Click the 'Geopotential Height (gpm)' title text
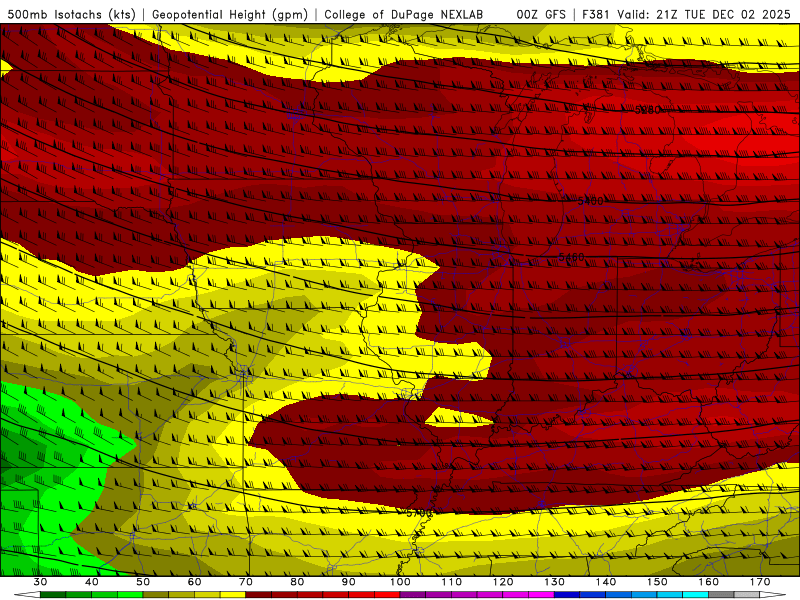800x600 pixels. [230, 15]
